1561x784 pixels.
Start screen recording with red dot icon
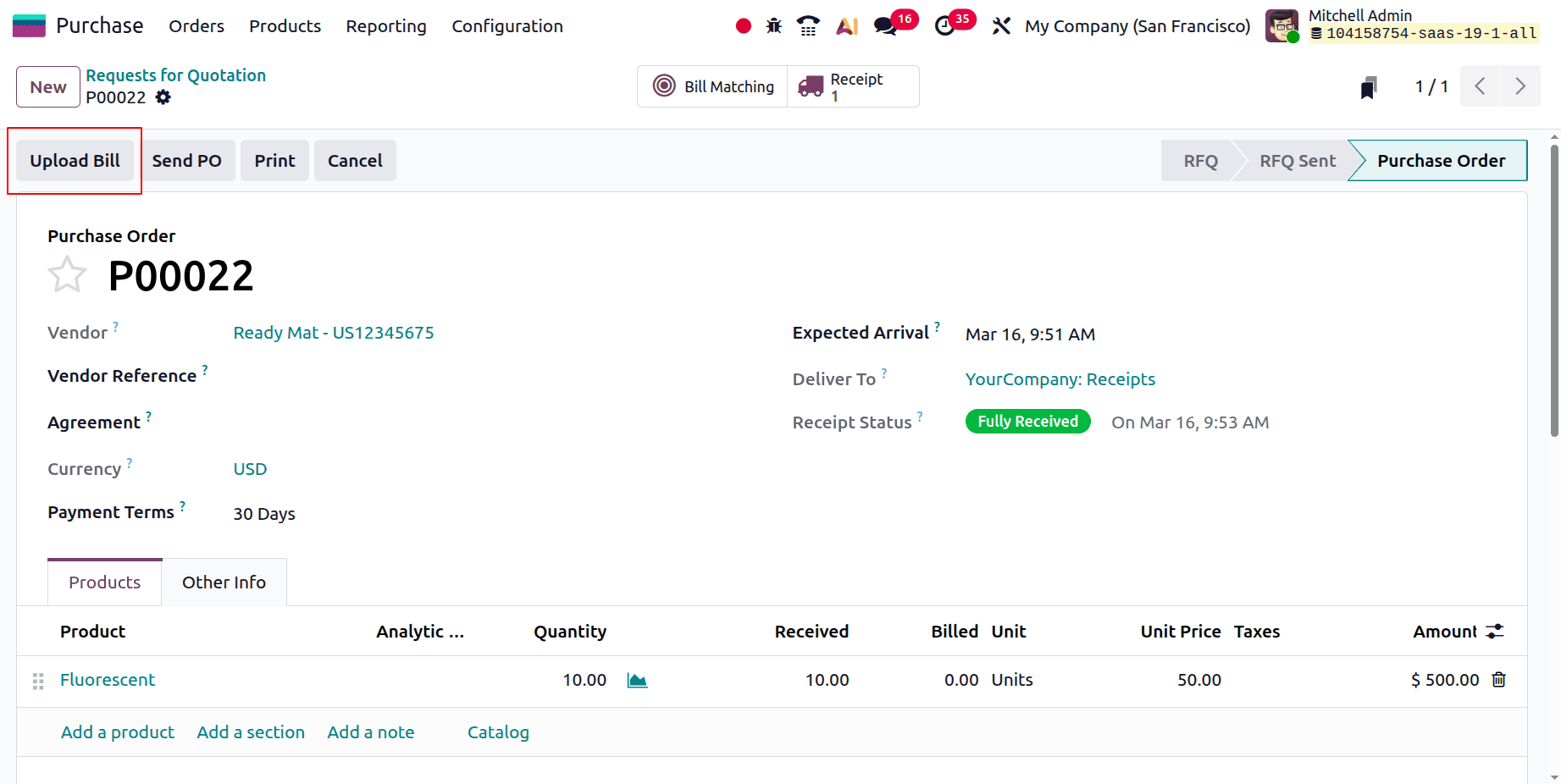[743, 25]
